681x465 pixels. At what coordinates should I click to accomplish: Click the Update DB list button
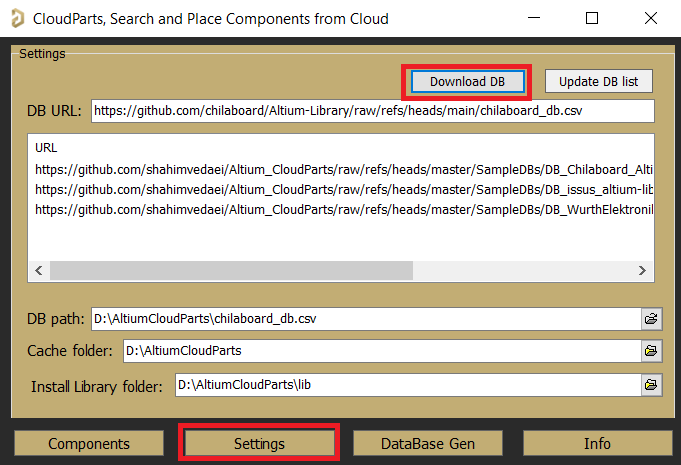598,82
